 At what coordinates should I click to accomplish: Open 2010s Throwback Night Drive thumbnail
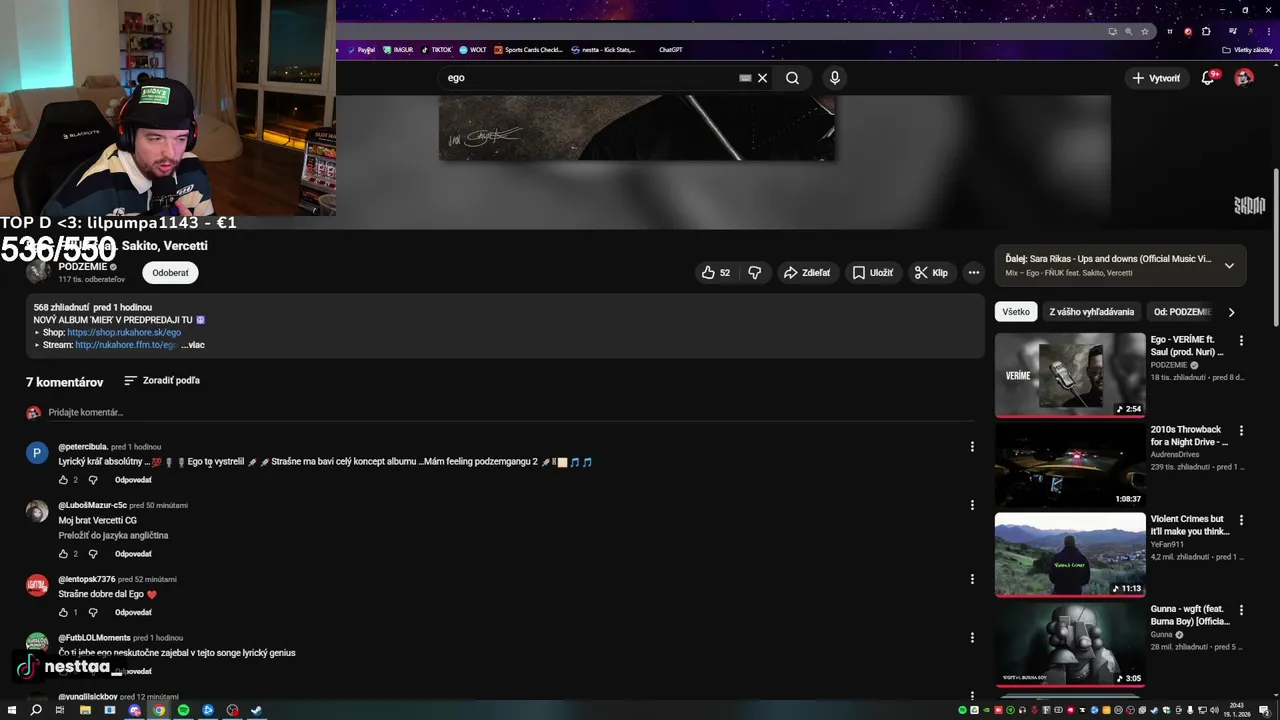(x=1070, y=465)
